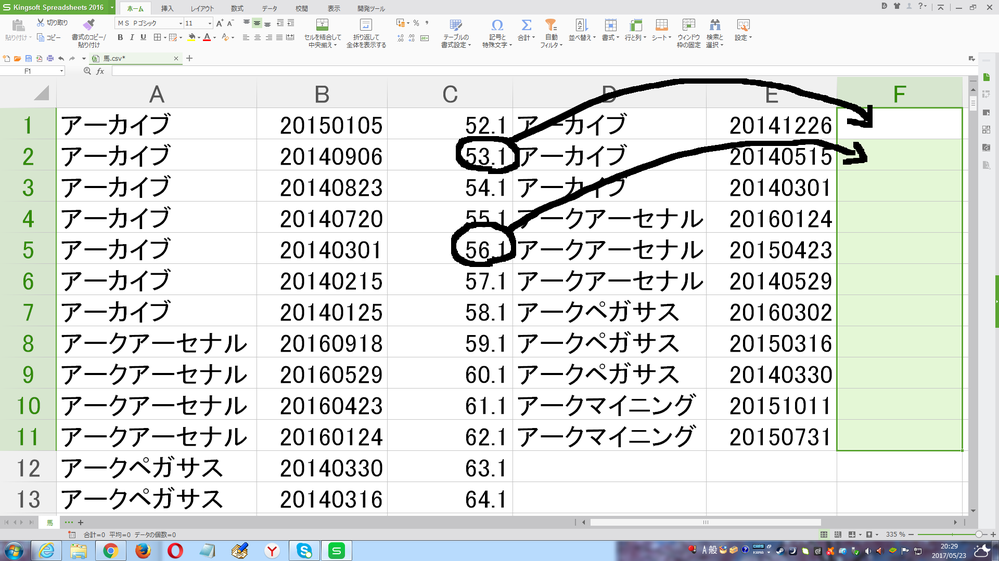Screen dimensions: 999x561
Task: Click the auto filter funnel icon
Action: 551,24
